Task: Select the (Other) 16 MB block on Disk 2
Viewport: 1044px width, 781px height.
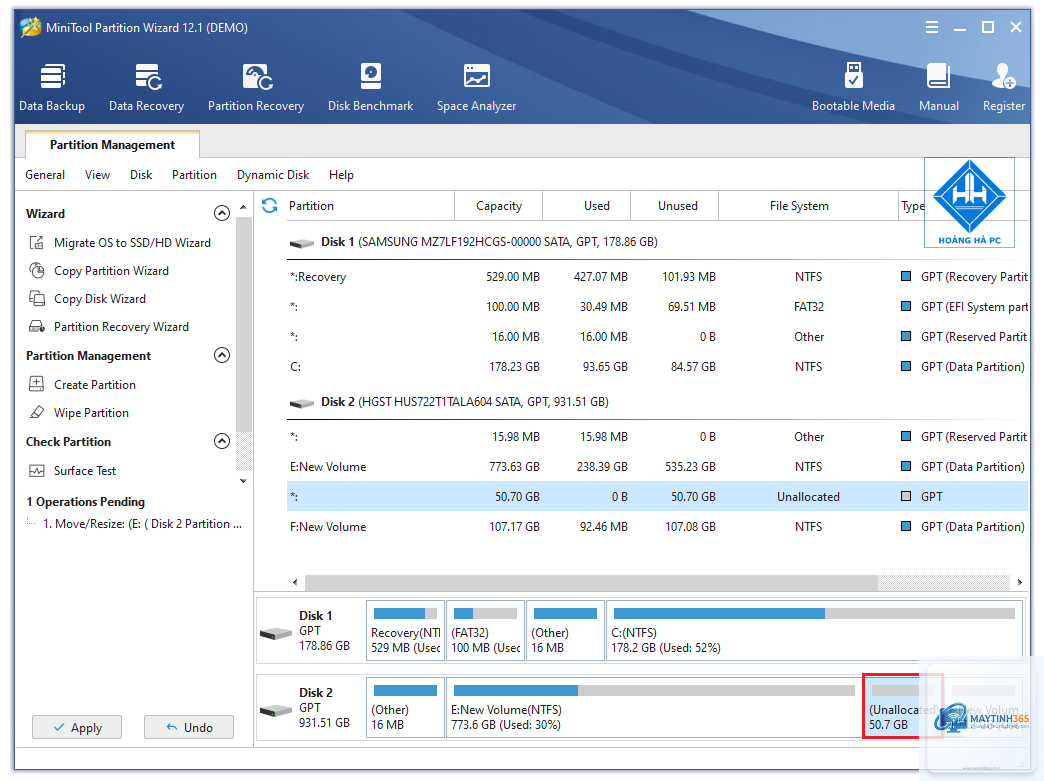Action: (405, 708)
